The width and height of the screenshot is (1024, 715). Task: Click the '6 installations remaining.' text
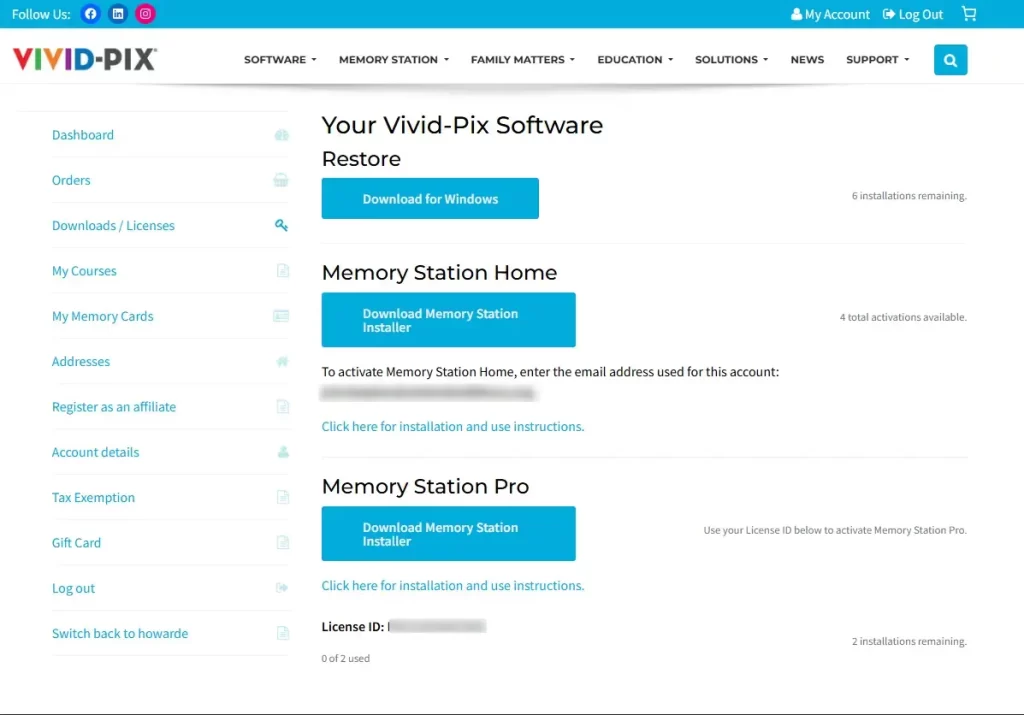pos(909,196)
